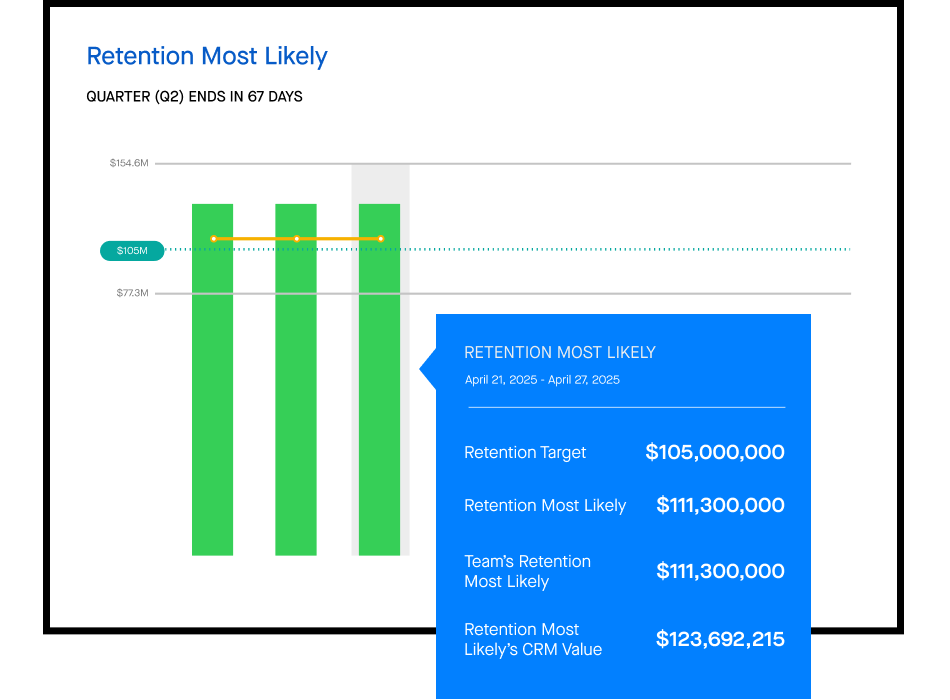This screenshot has height=700, width=950.
Task: Select the $105,000,000 target value
Action: (715, 453)
